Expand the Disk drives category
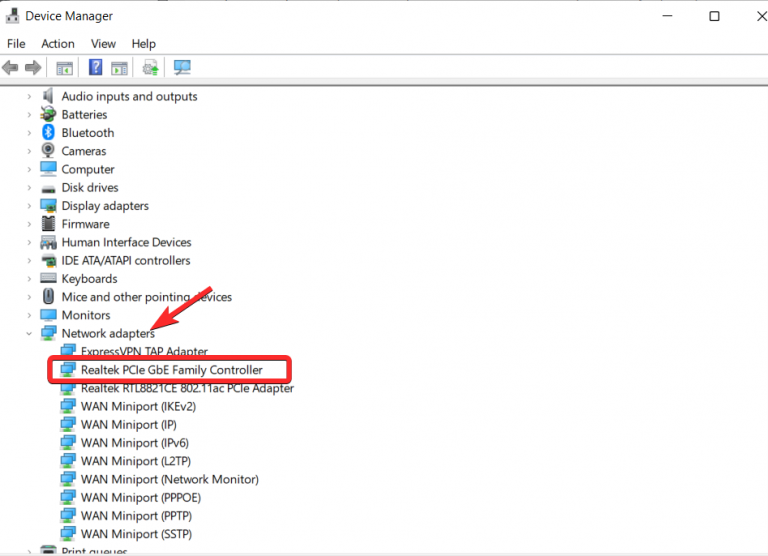Viewport: 768px width, 556px height. [29, 188]
